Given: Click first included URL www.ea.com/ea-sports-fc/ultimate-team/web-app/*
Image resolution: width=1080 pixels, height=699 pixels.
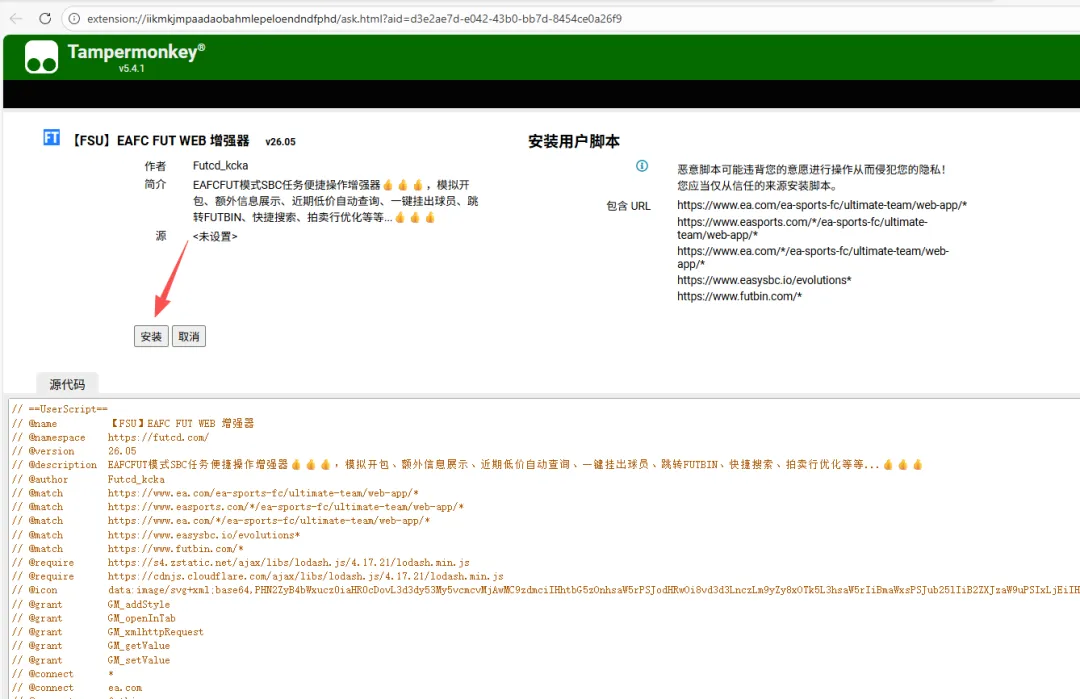Looking at the screenshot, I should click(x=822, y=205).
